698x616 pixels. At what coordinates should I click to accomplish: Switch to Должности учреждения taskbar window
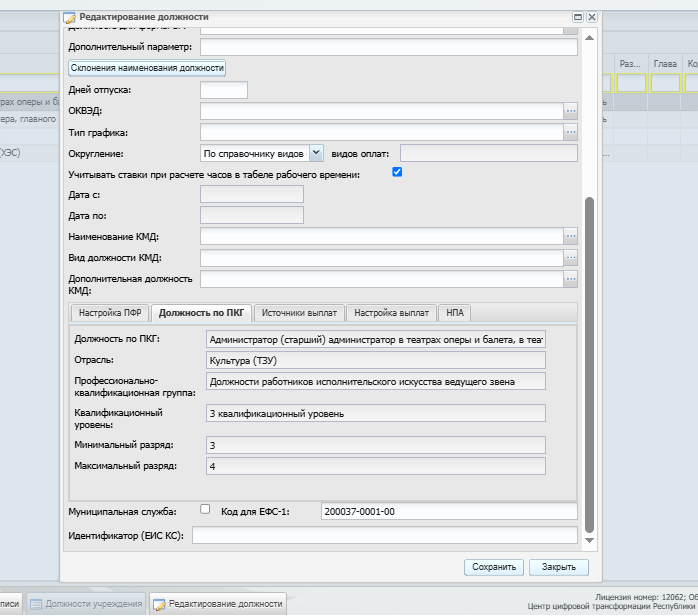pos(86,604)
